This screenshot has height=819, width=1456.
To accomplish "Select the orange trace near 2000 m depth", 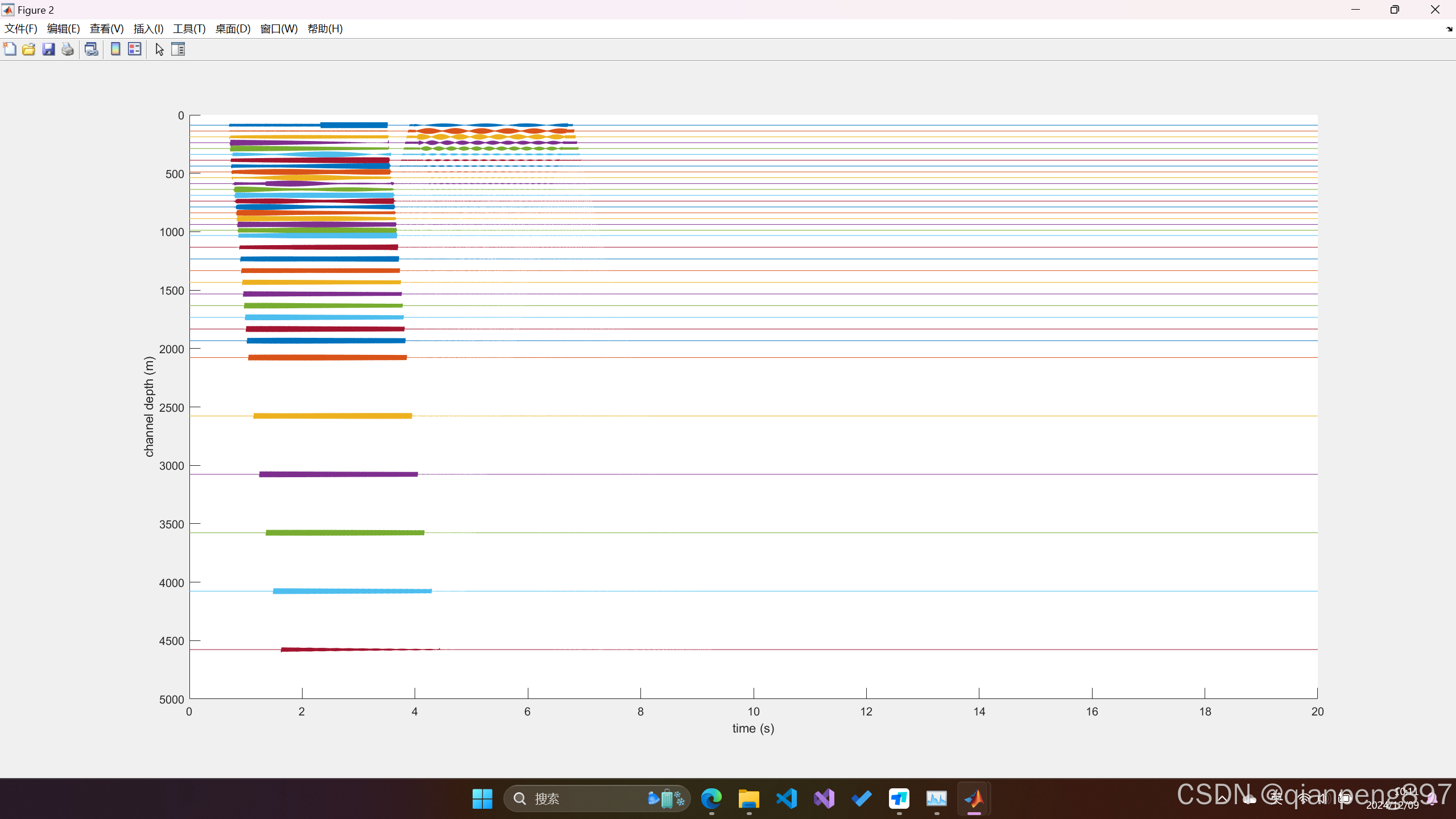I will pyautogui.click(x=327, y=358).
